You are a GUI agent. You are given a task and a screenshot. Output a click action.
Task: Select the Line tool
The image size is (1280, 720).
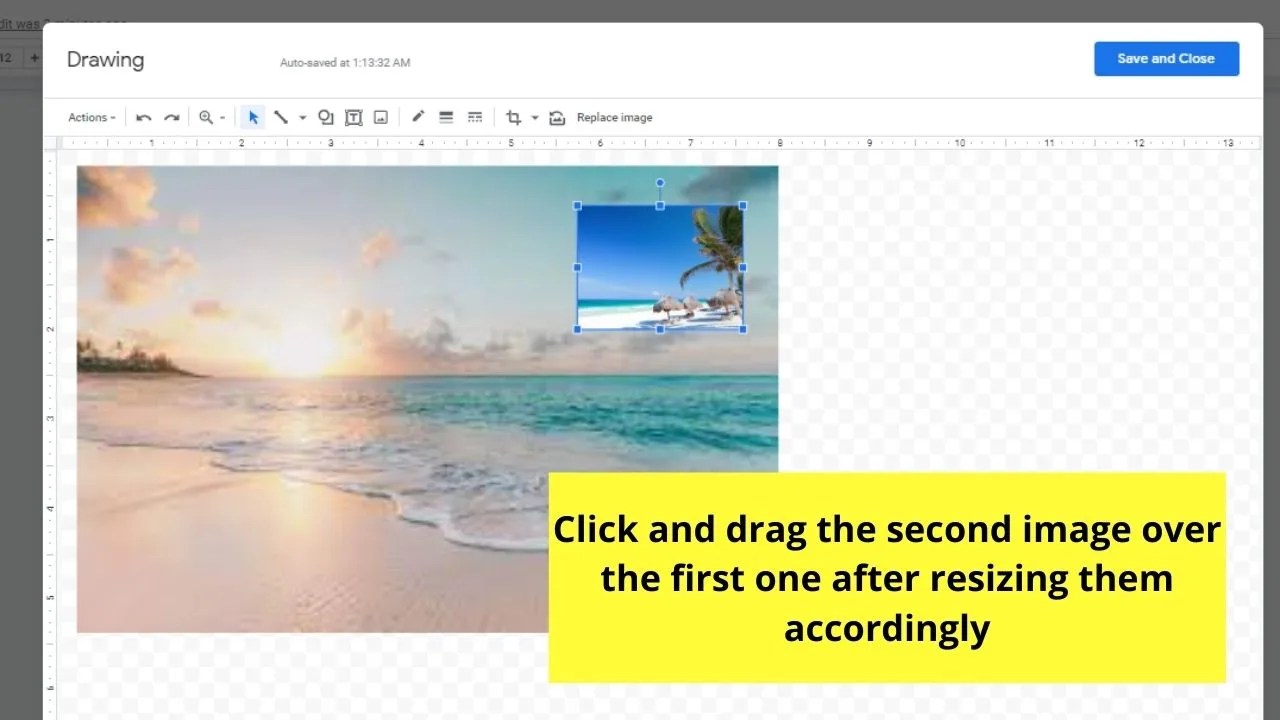[x=280, y=117]
